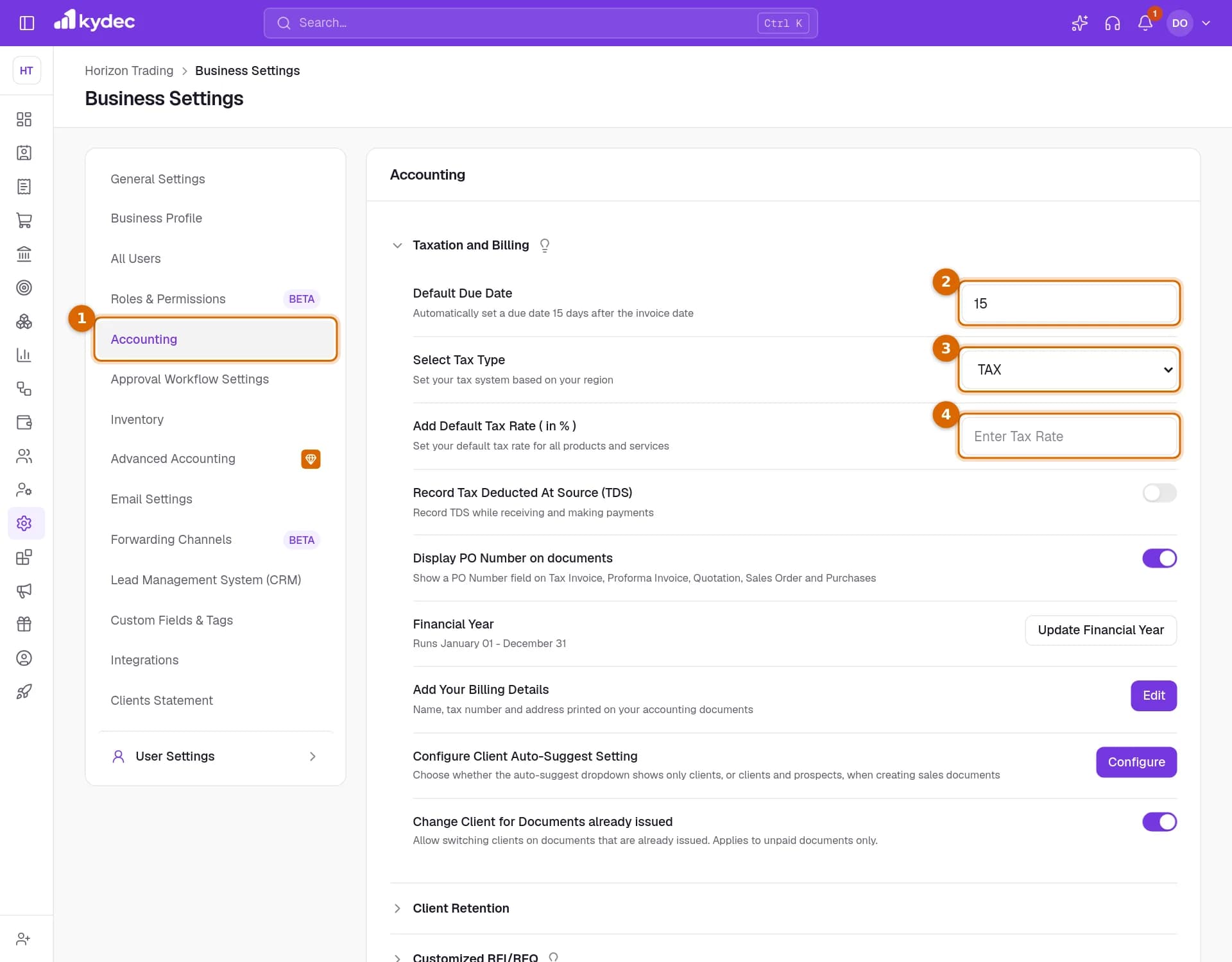Open the stacked boxes inventory icon in sidebar
This screenshot has height=962, width=1232.
24,321
